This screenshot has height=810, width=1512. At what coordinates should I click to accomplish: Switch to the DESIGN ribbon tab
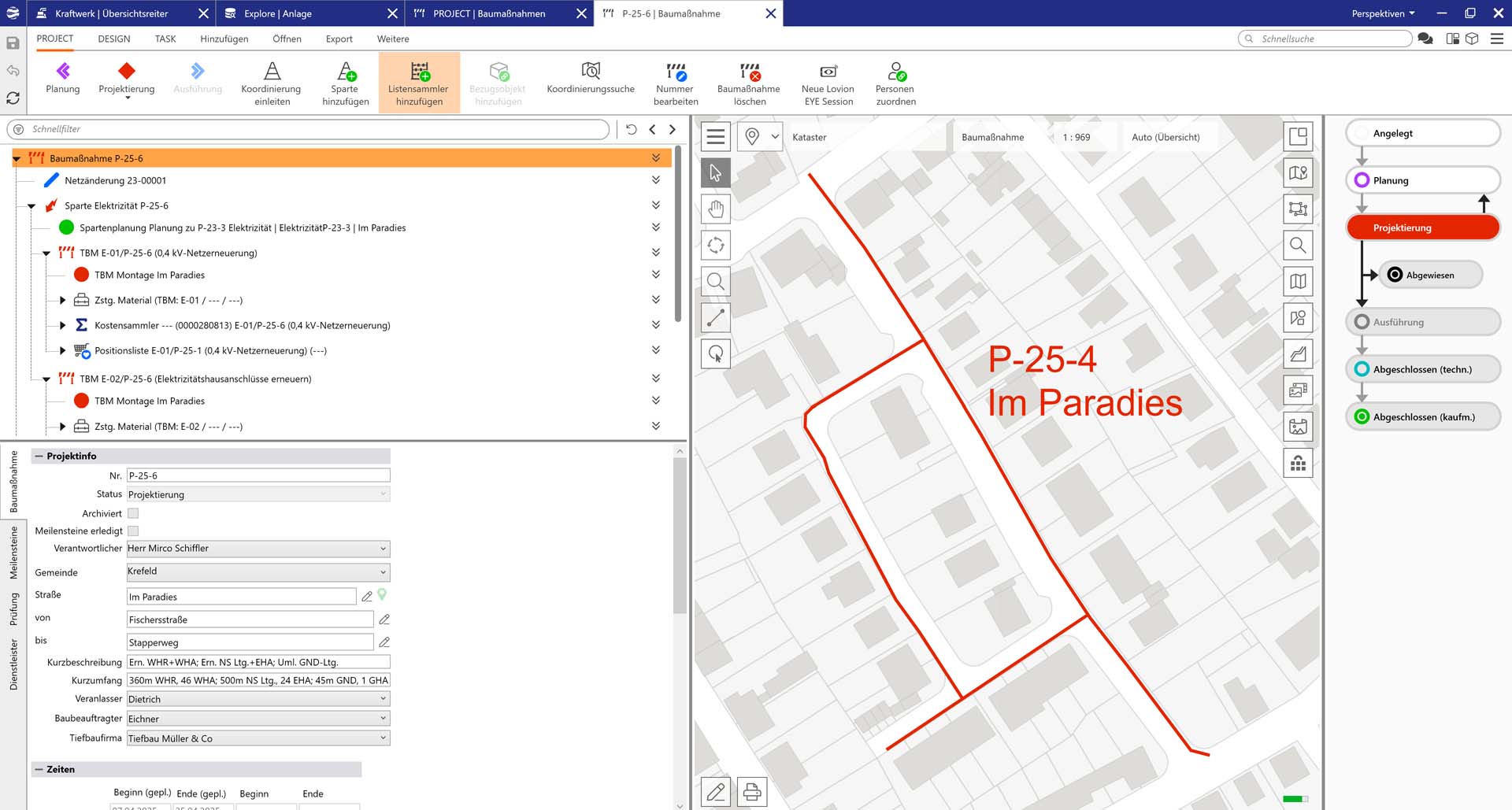[114, 39]
